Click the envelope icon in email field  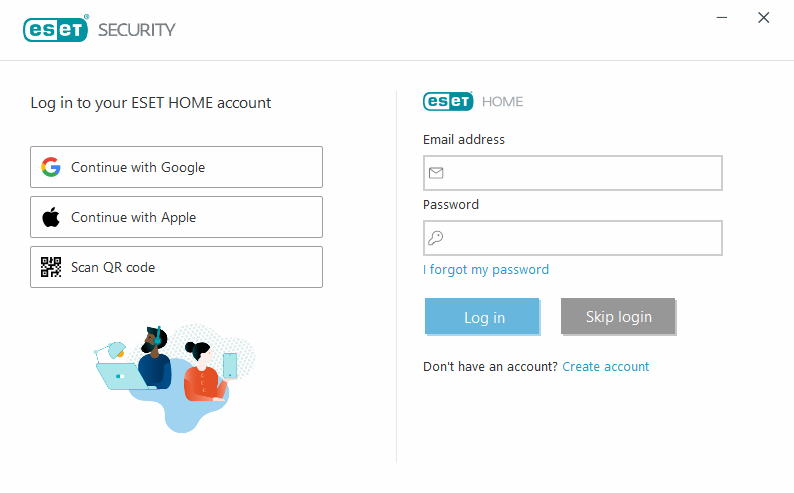436,173
